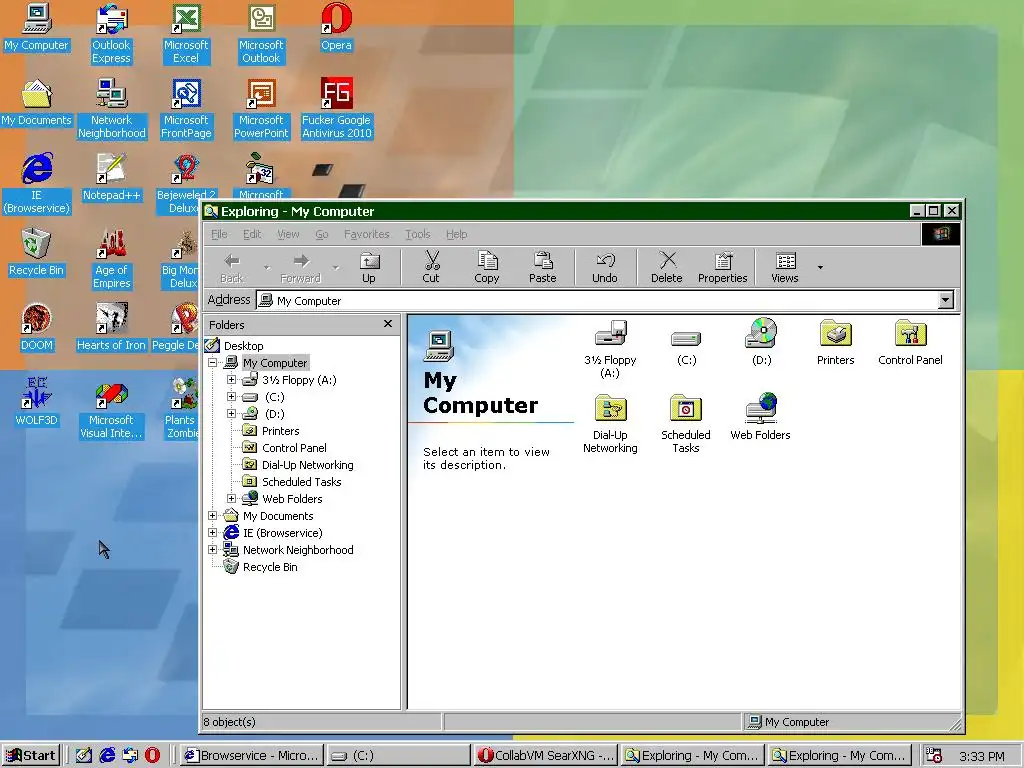Click the Delete toolbar icon

click(x=667, y=261)
